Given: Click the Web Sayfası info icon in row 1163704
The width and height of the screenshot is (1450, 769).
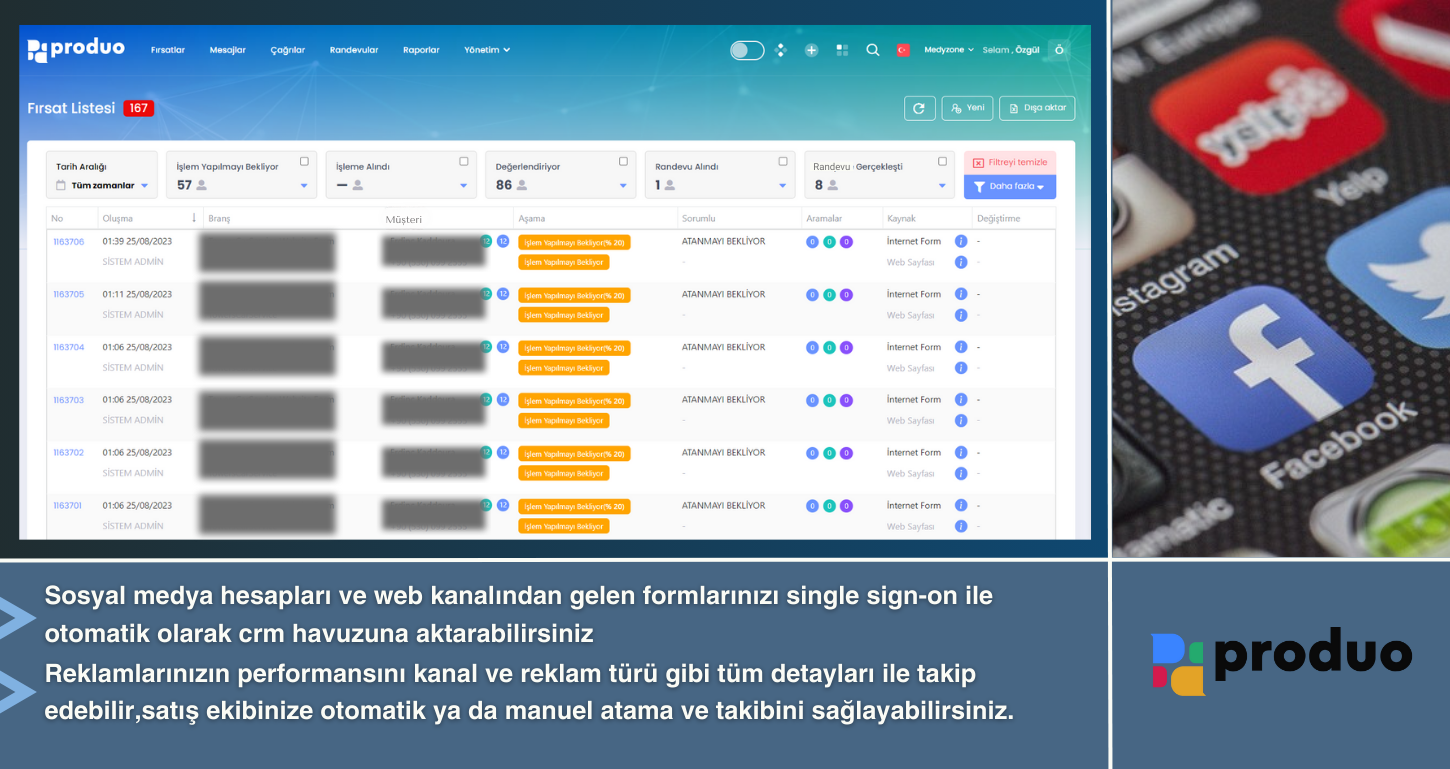Looking at the screenshot, I should click(x=961, y=368).
